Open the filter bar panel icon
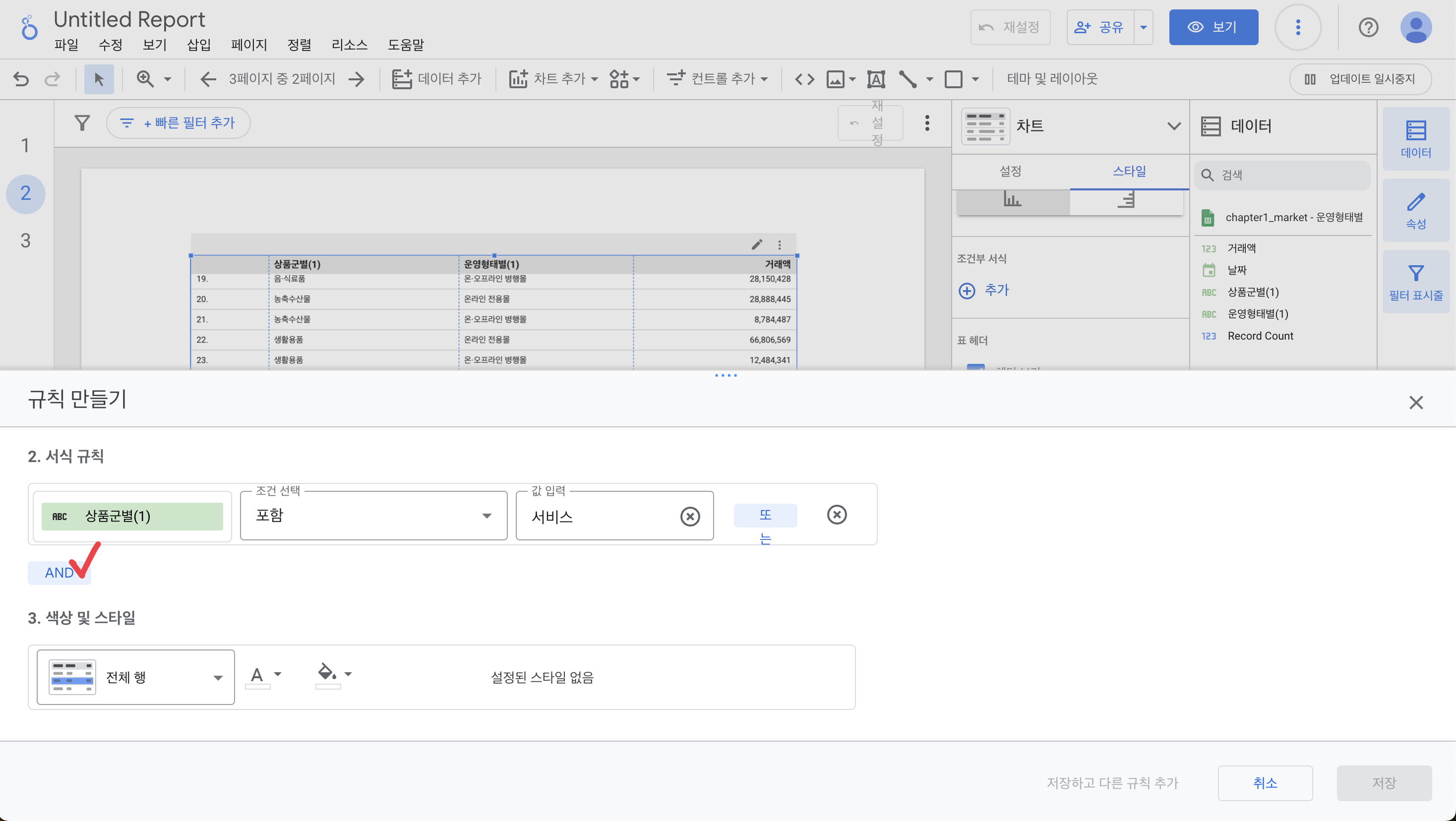This screenshot has height=821, width=1456. (1415, 282)
